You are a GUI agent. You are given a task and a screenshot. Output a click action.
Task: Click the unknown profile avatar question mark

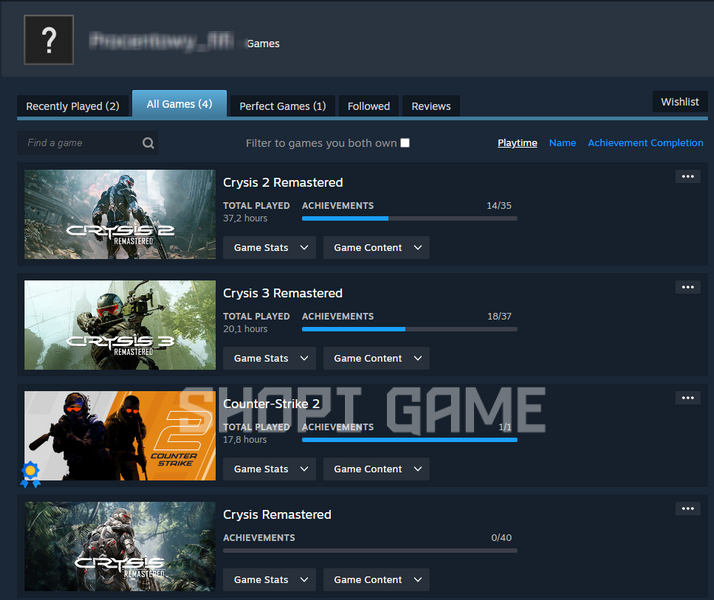pyautogui.click(x=49, y=40)
